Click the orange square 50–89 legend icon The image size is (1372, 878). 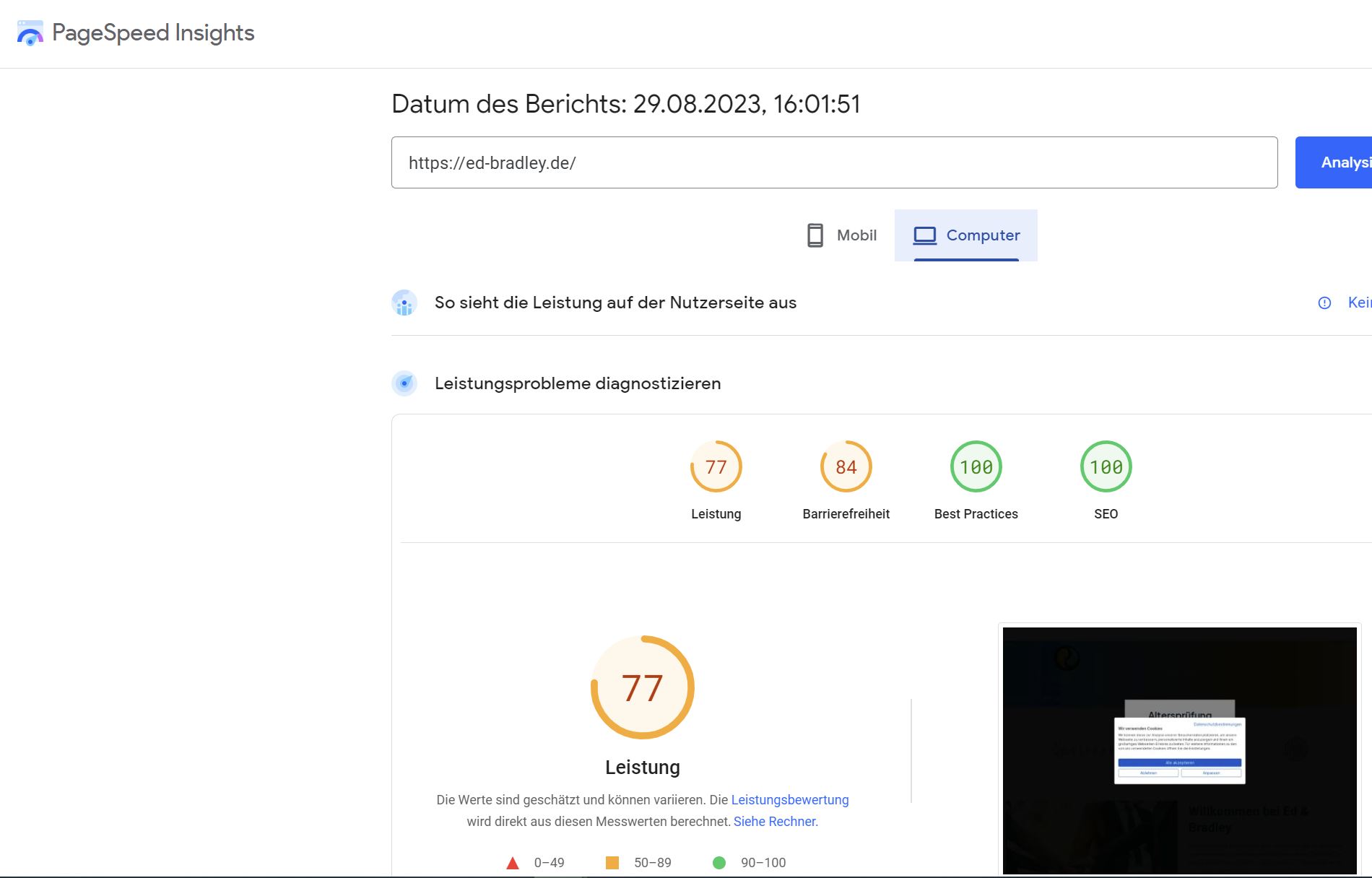(612, 863)
